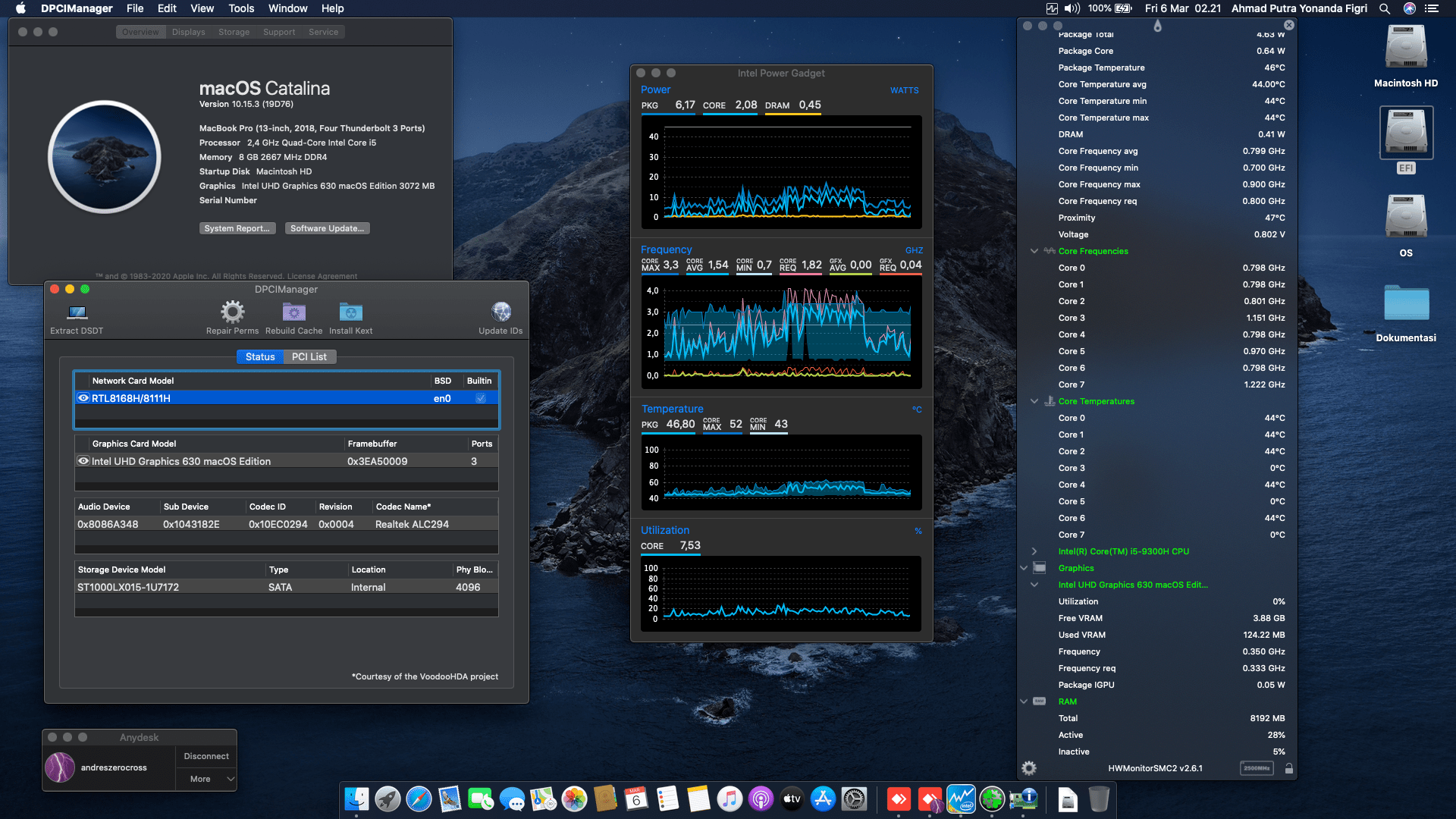Screen dimensions: 1456x819
Task: Open the Apple menu
Action: 20,8
